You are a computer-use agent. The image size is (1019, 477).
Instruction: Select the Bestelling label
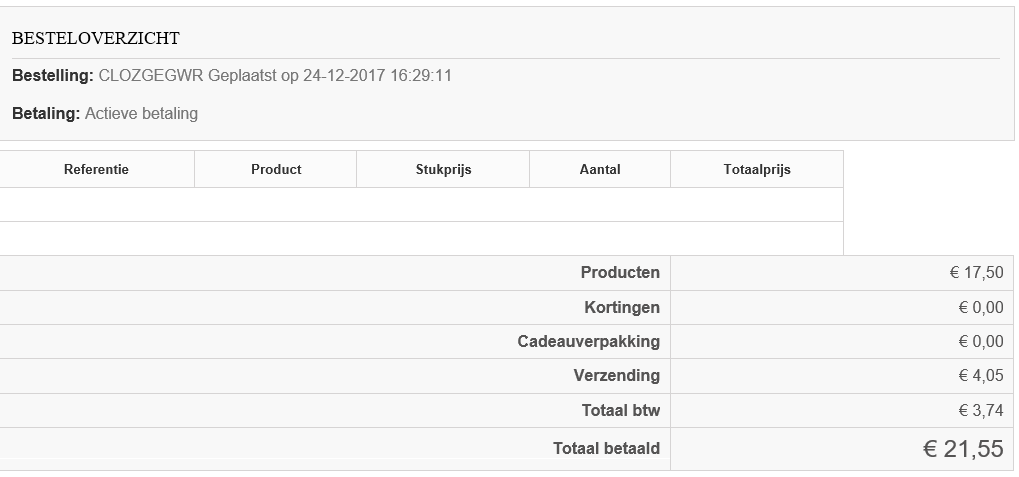pos(52,75)
